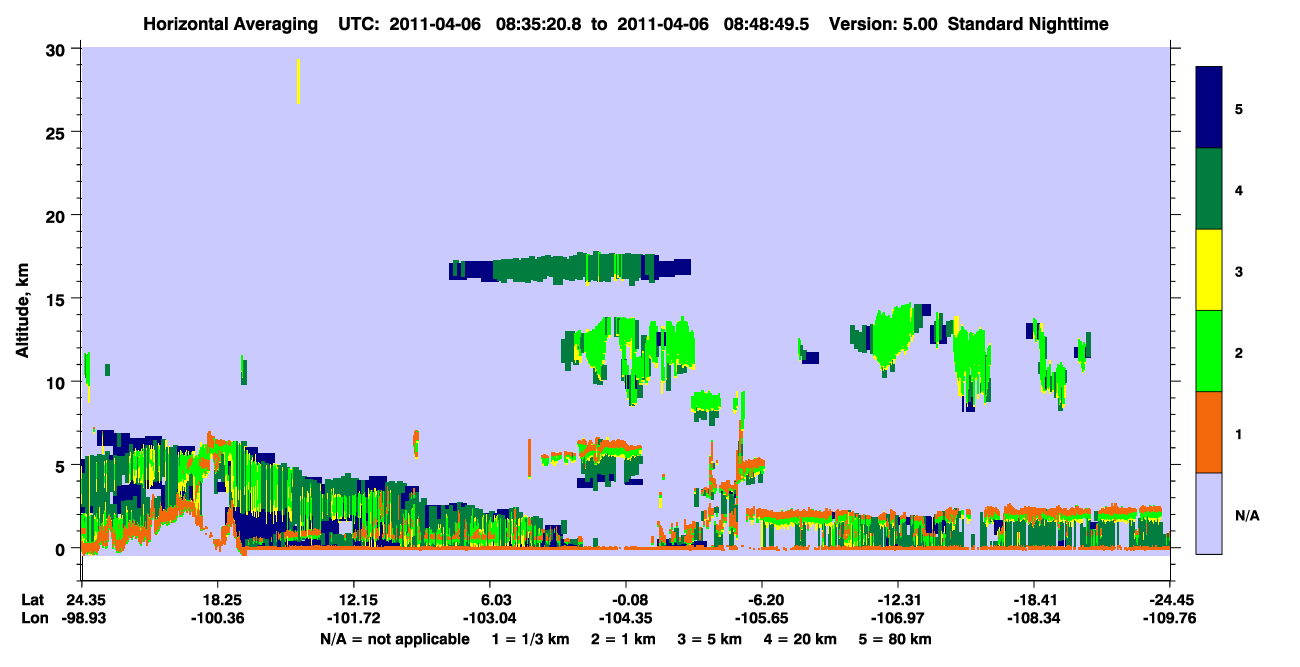Click the 'Lon' row label
This screenshot has height=667, width=1300.
pyautogui.click(x=33, y=619)
